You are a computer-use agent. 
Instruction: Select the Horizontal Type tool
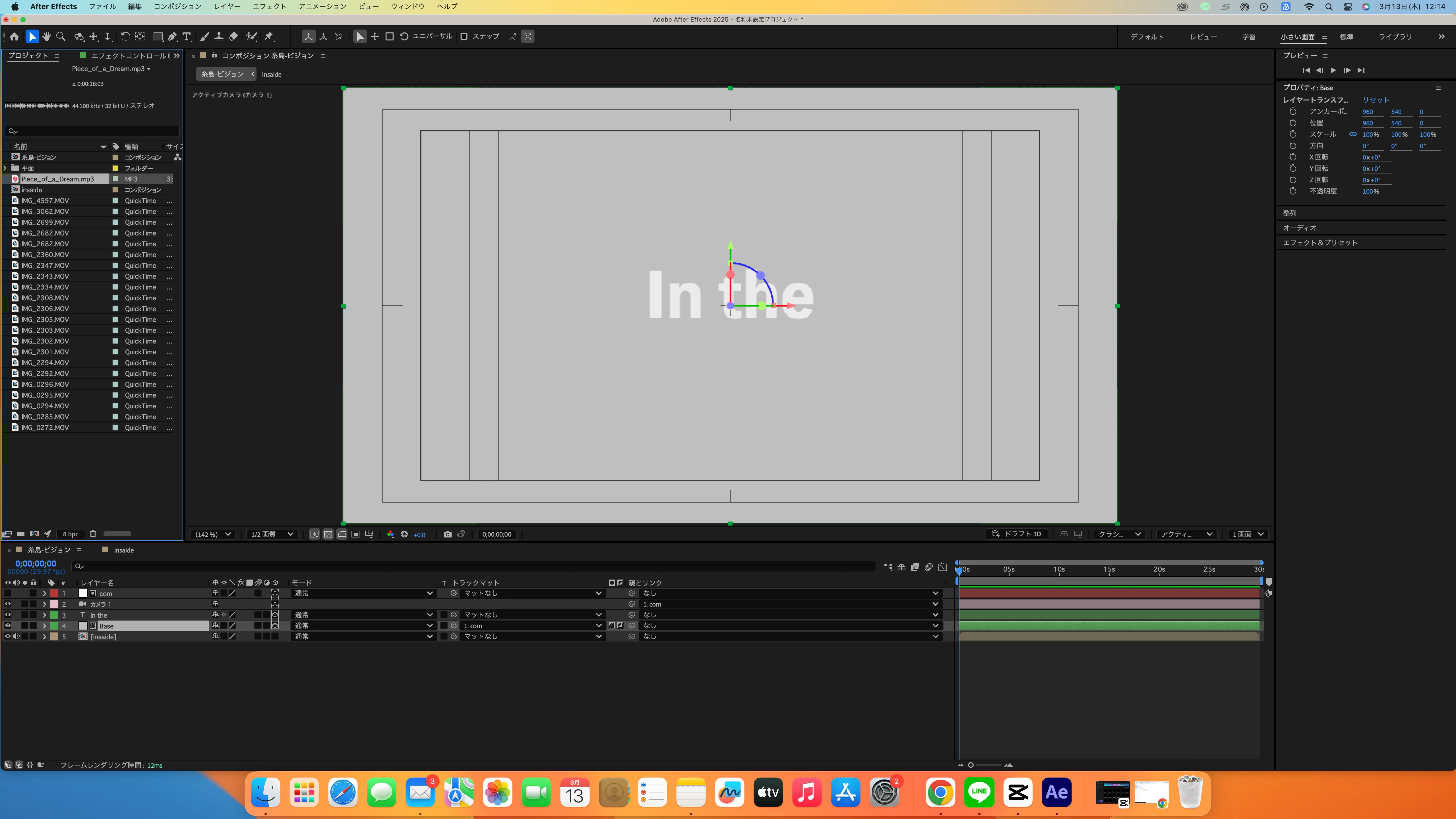(187, 37)
